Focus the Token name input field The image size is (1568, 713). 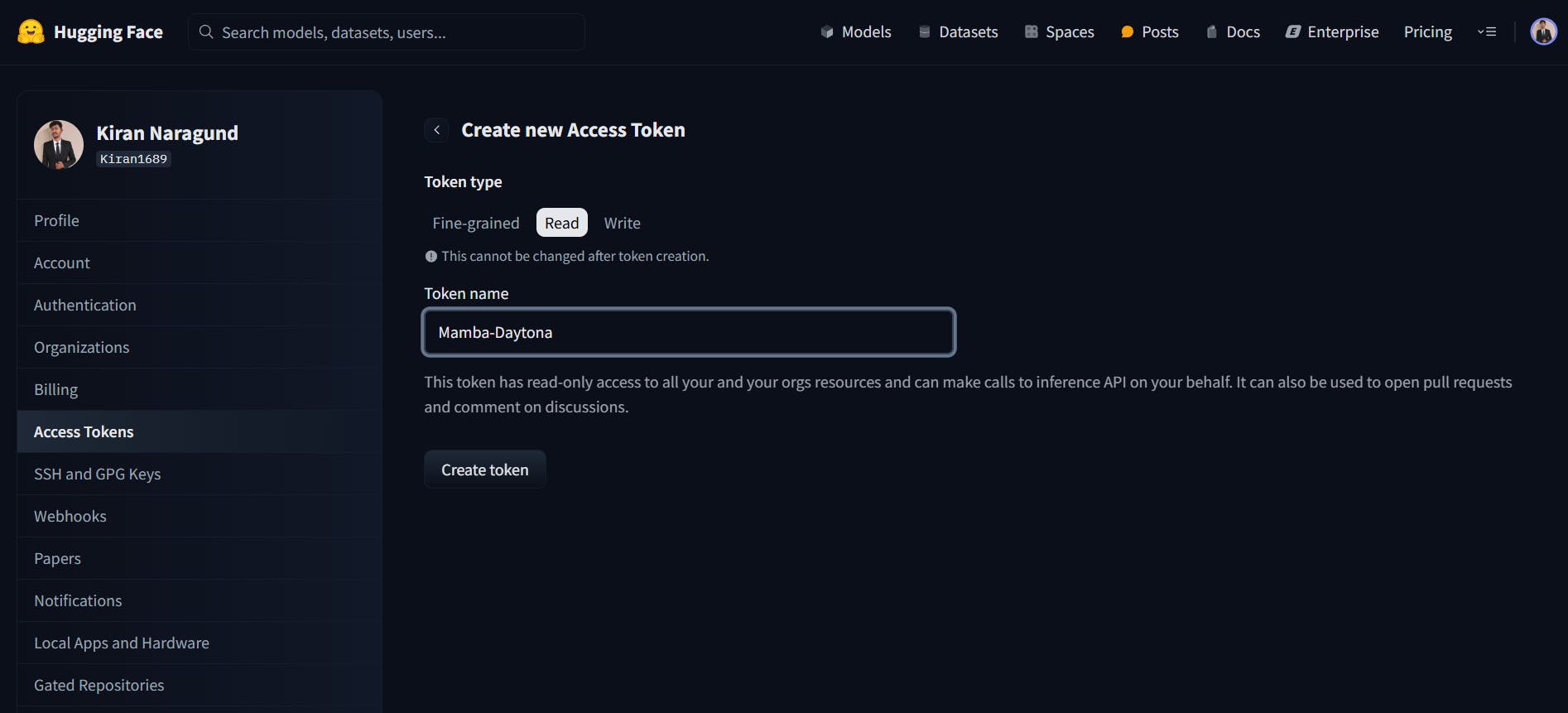pos(689,332)
